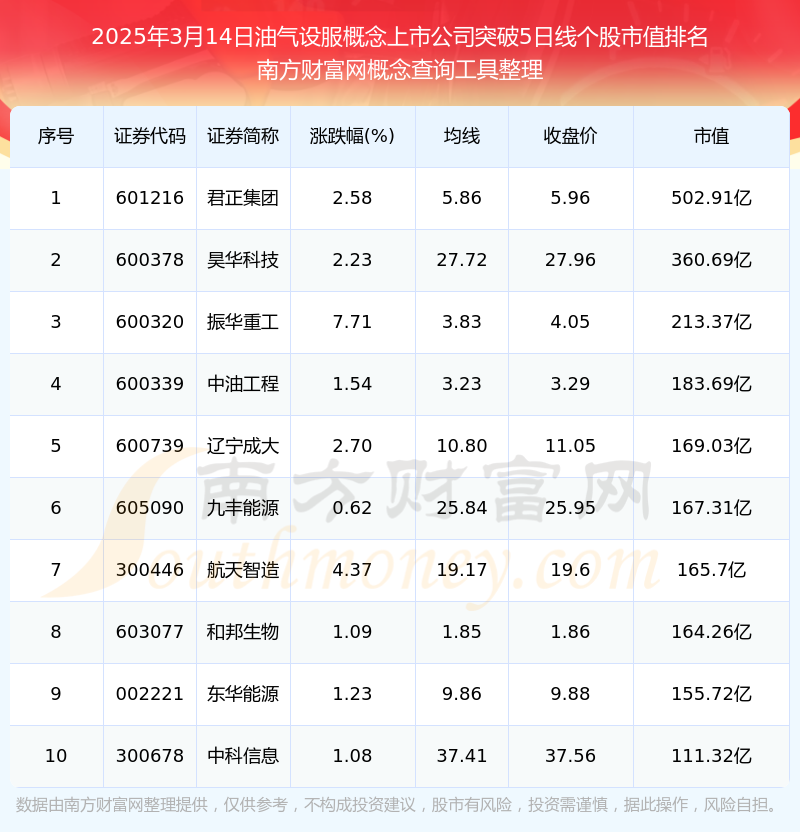Viewport: 800px width, 832px height.
Task: Select the name 和邦生物
Action: click(x=243, y=632)
